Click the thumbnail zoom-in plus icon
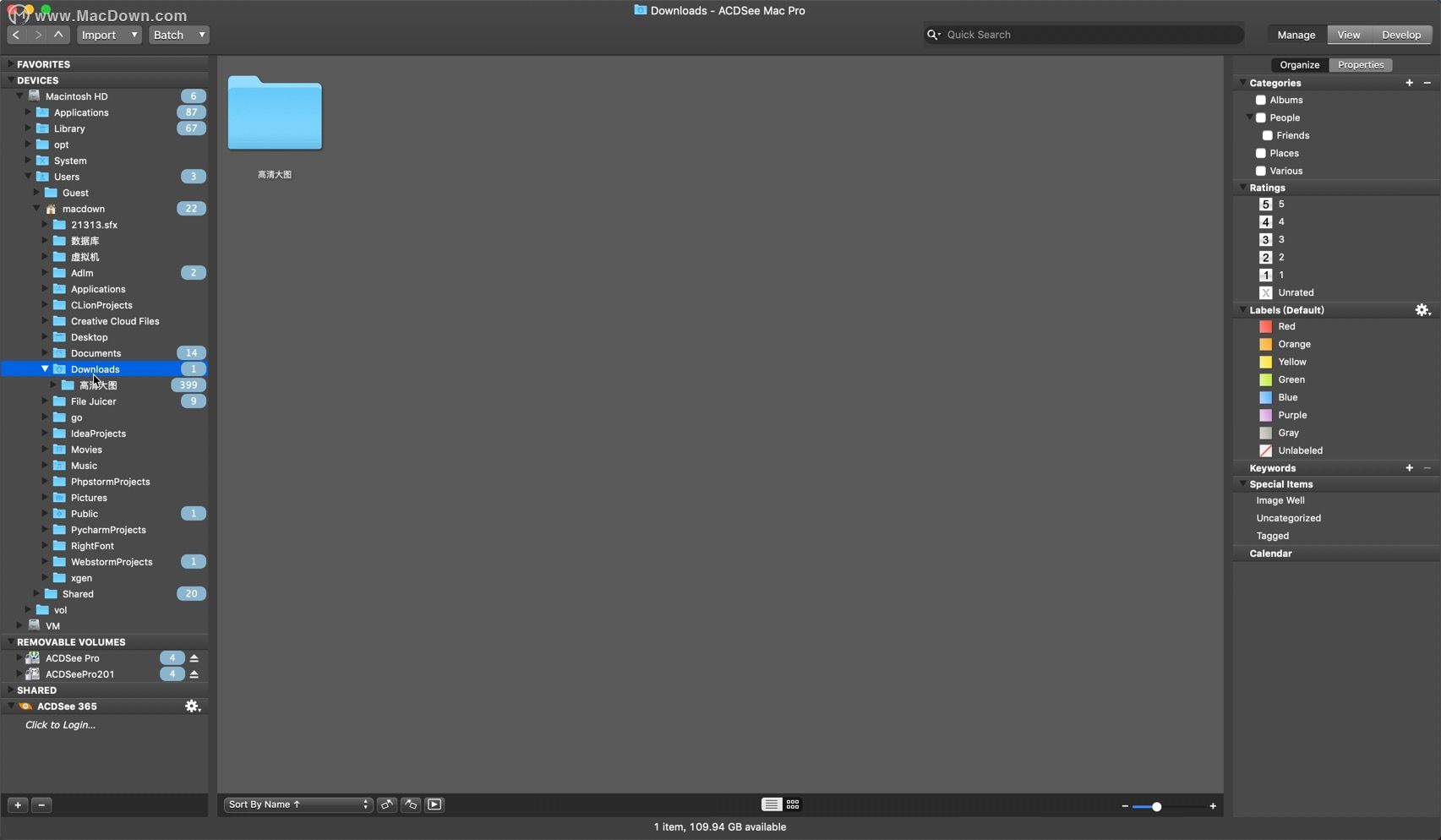This screenshot has height=840, width=1441. [1213, 806]
